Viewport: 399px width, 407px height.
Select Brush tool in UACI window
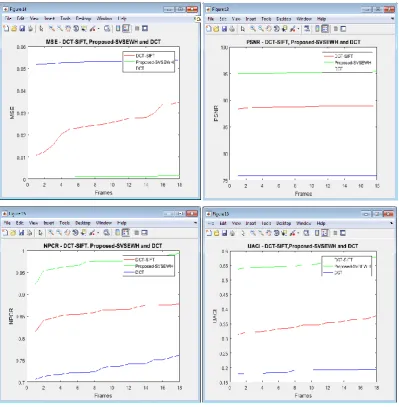(293, 233)
